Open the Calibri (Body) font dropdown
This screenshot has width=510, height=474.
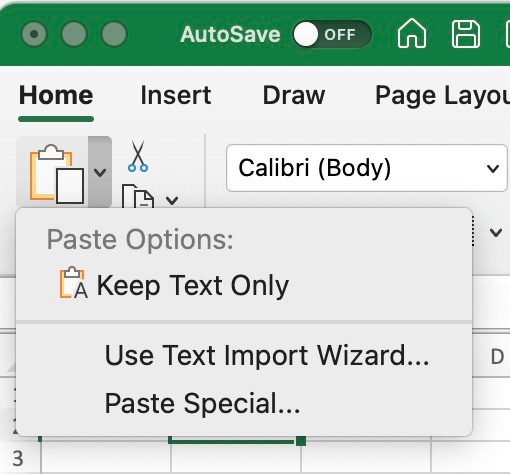(367, 168)
